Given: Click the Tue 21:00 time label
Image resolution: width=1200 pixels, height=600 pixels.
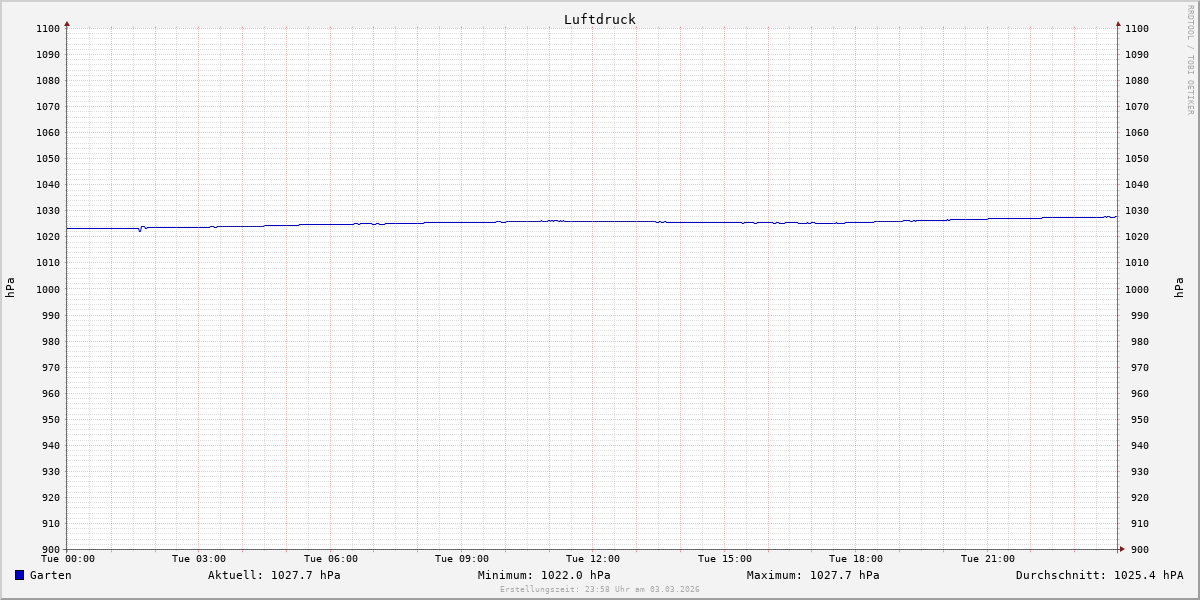Looking at the screenshot, I should click(x=987, y=559).
